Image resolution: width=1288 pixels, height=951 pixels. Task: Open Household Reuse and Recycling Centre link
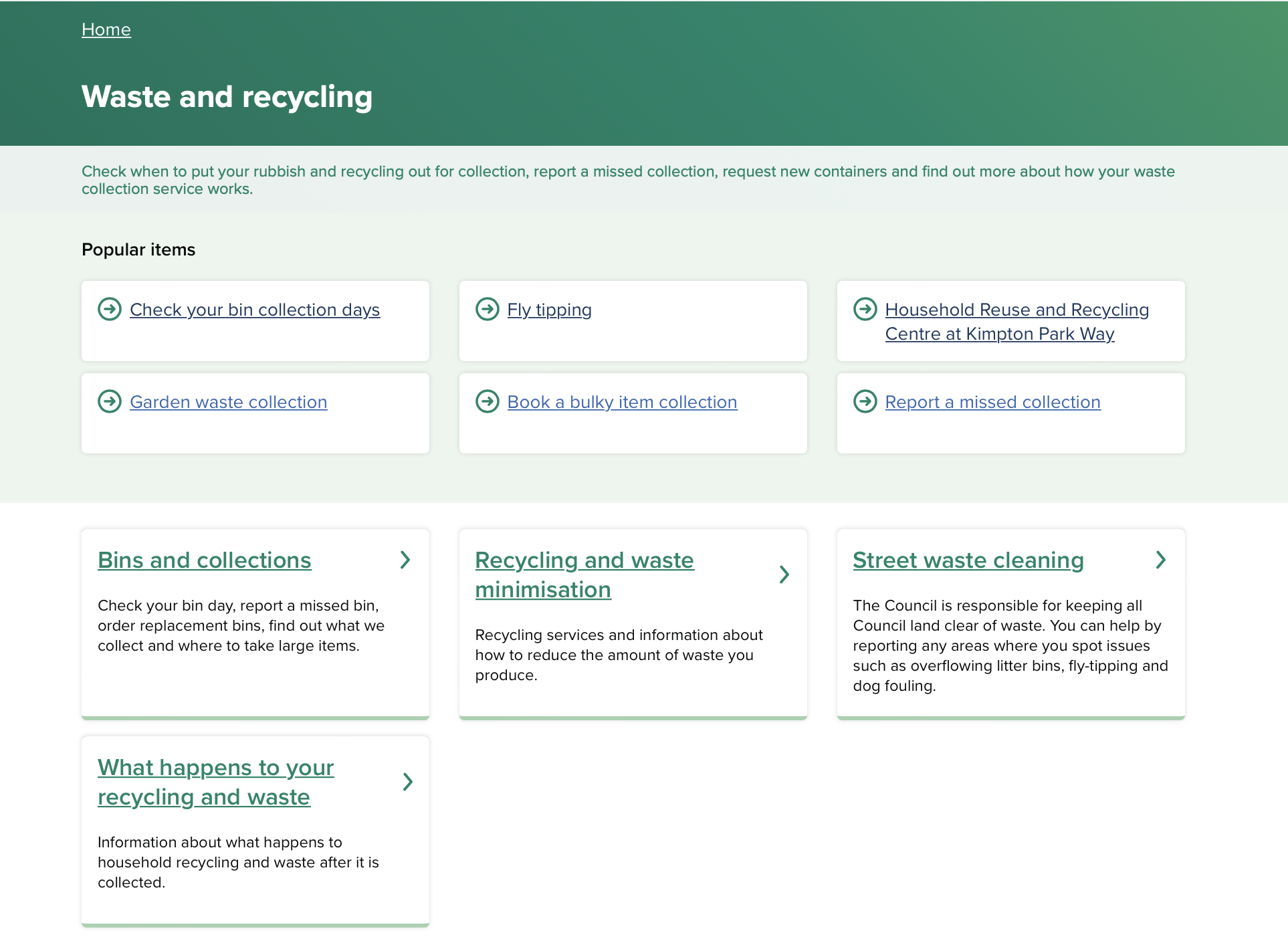(1016, 322)
